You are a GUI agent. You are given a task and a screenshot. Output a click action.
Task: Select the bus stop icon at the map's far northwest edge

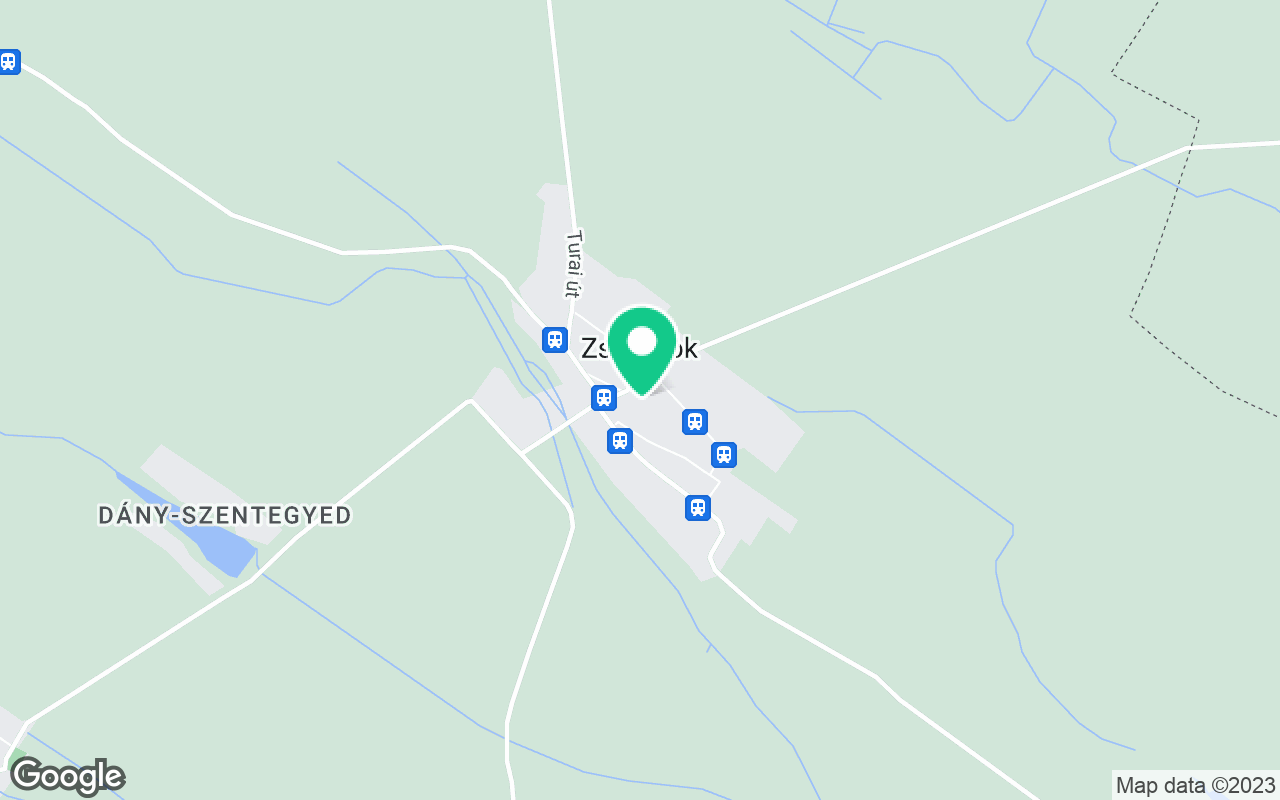pos(8,61)
